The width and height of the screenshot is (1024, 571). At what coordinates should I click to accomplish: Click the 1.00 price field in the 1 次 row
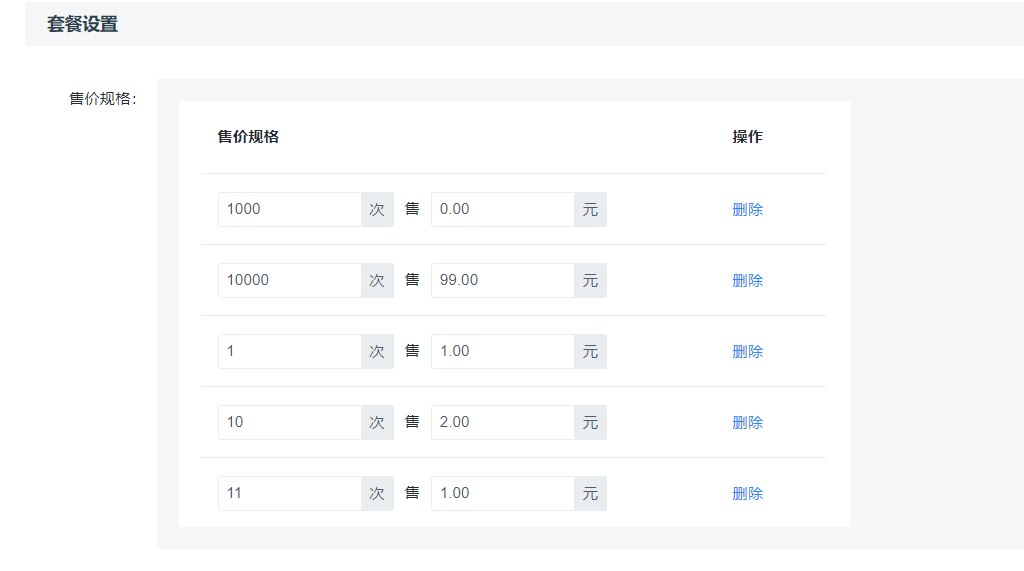[502, 351]
